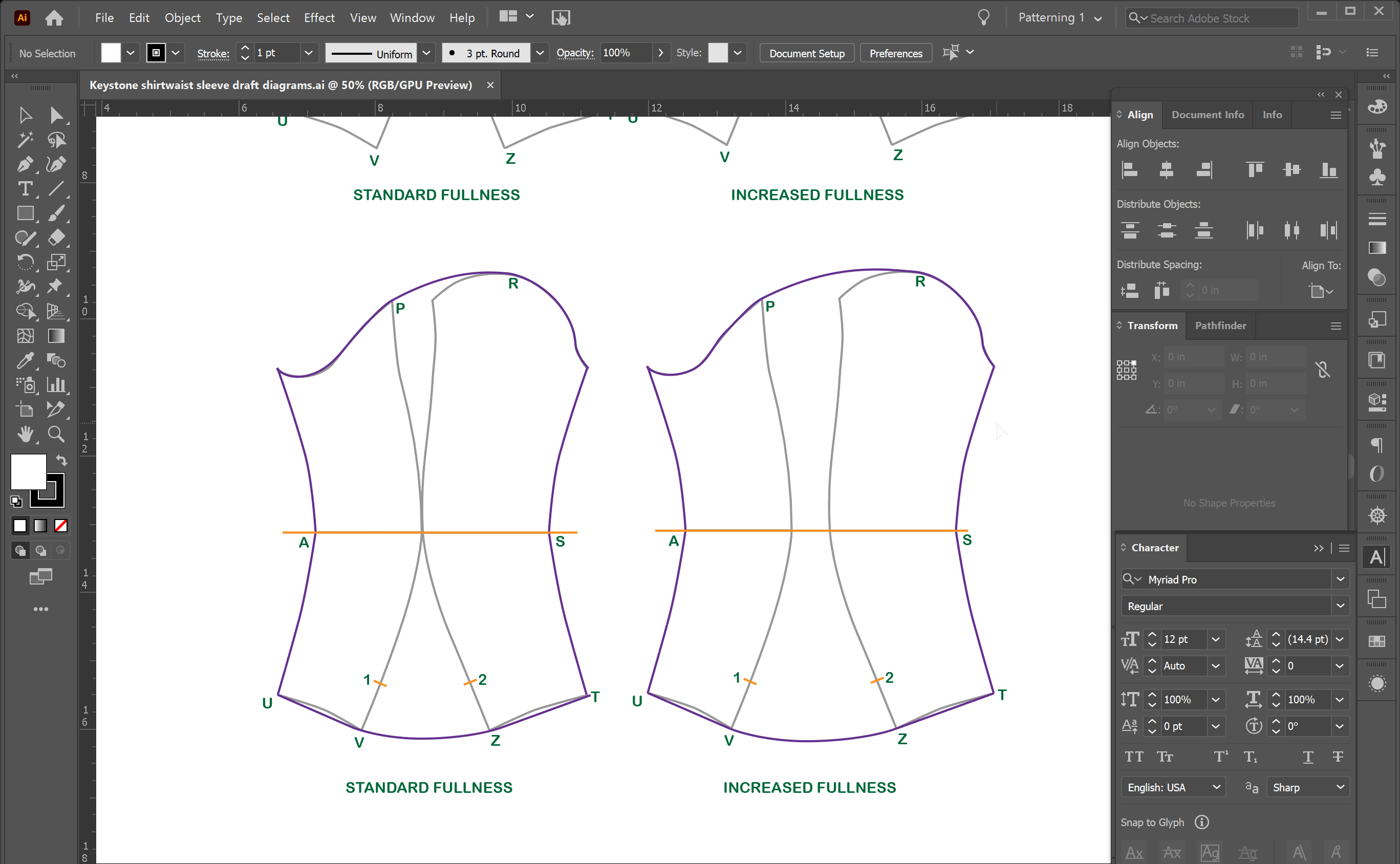Select the Magic Wand tool
1400x864 pixels.
click(x=25, y=140)
